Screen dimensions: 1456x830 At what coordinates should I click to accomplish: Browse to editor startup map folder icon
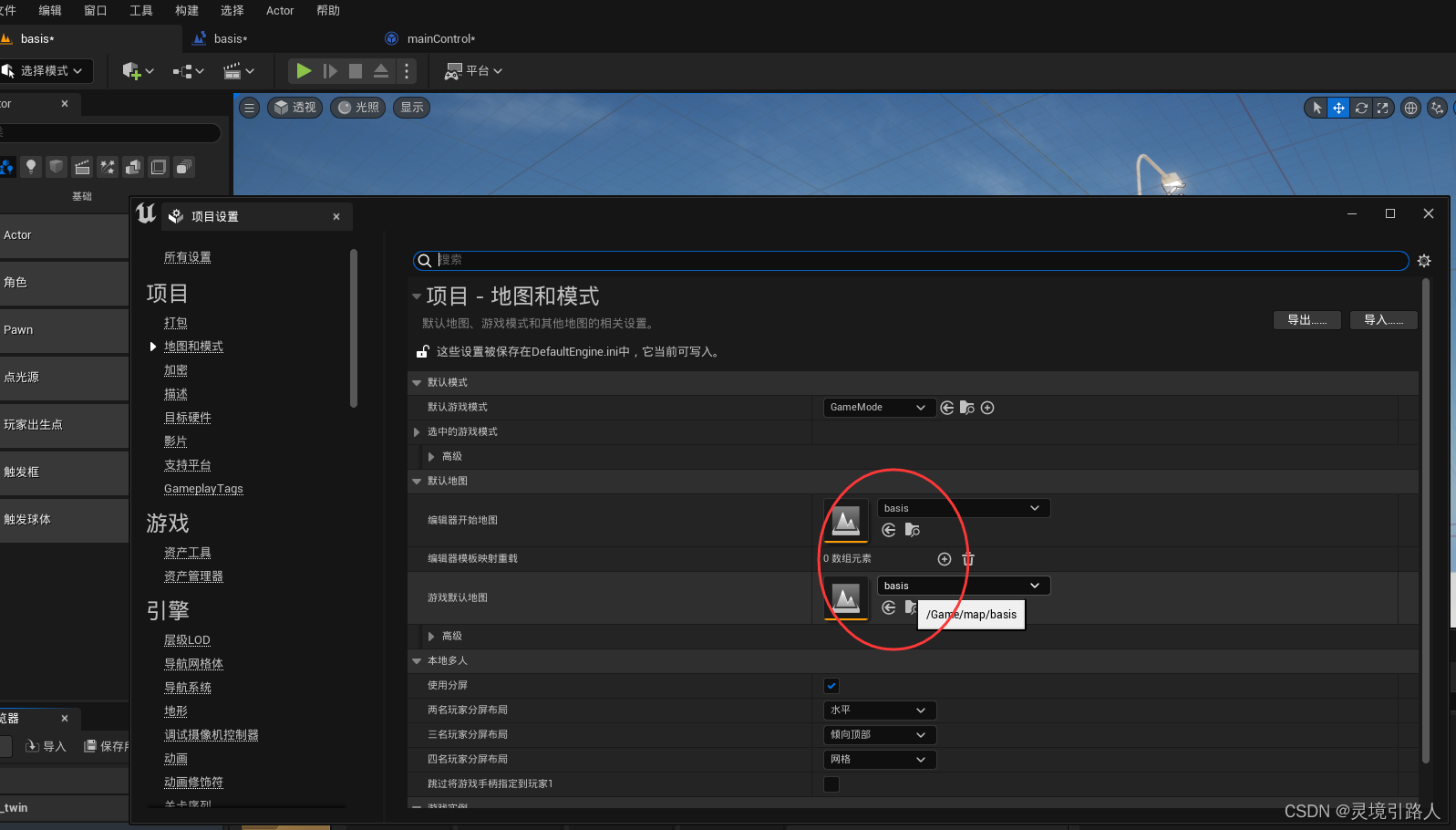coord(912,530)
